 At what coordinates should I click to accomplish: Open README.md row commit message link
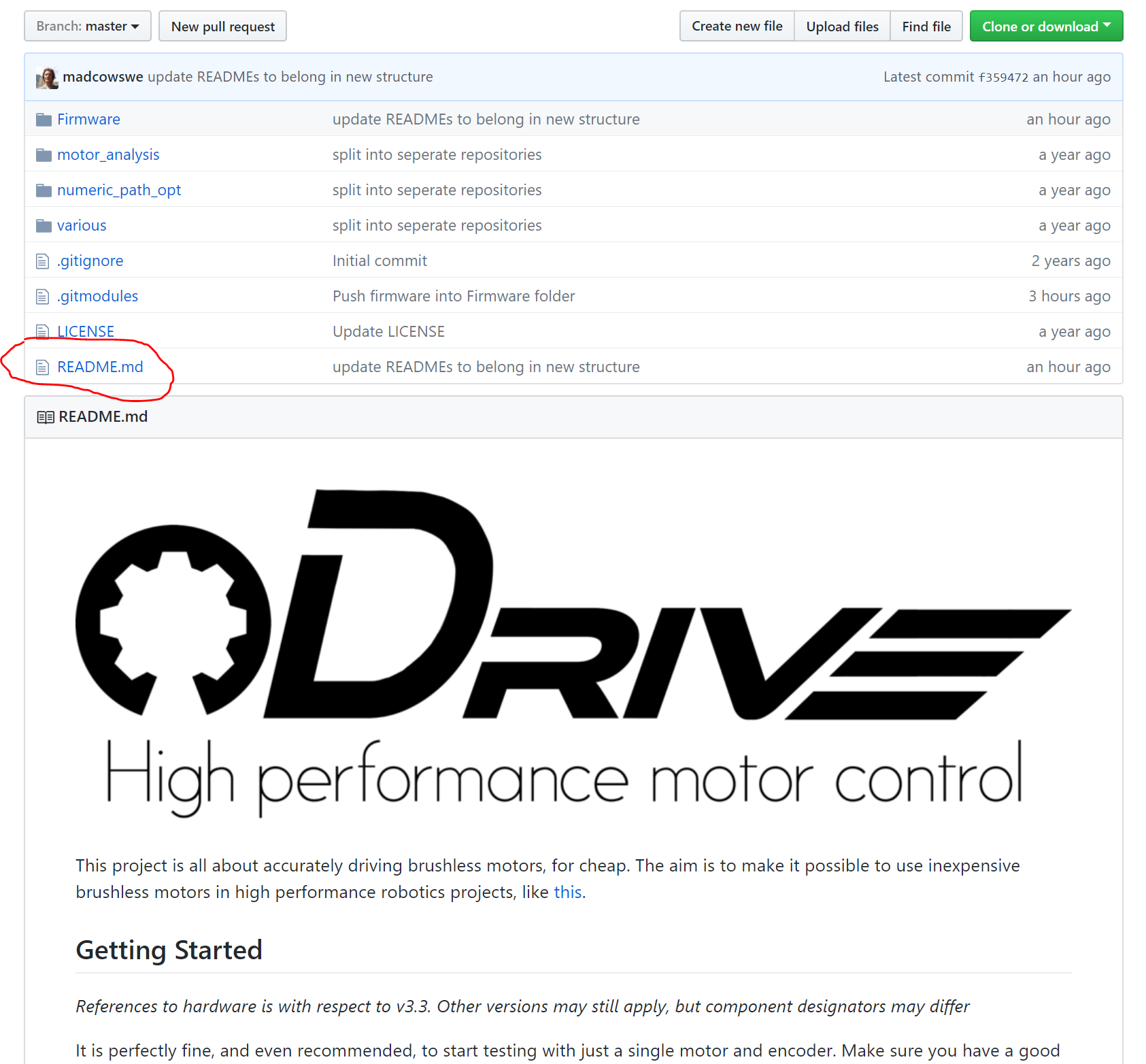point(486,367)
